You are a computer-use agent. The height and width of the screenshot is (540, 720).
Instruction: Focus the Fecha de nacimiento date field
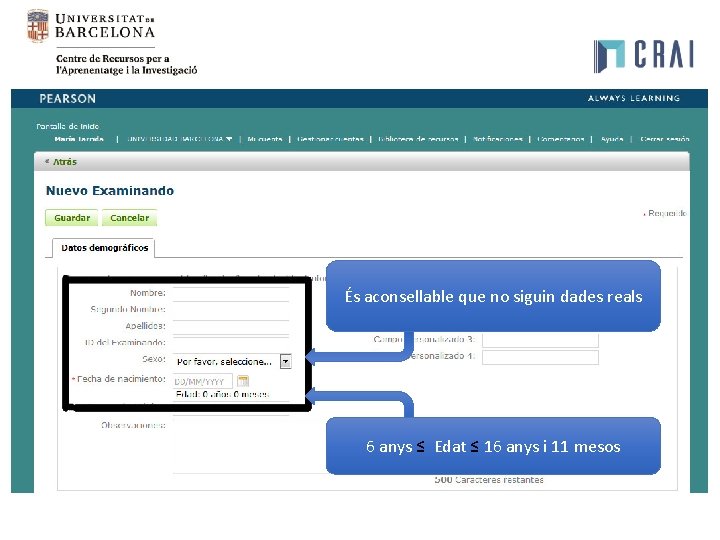(202, 381)
